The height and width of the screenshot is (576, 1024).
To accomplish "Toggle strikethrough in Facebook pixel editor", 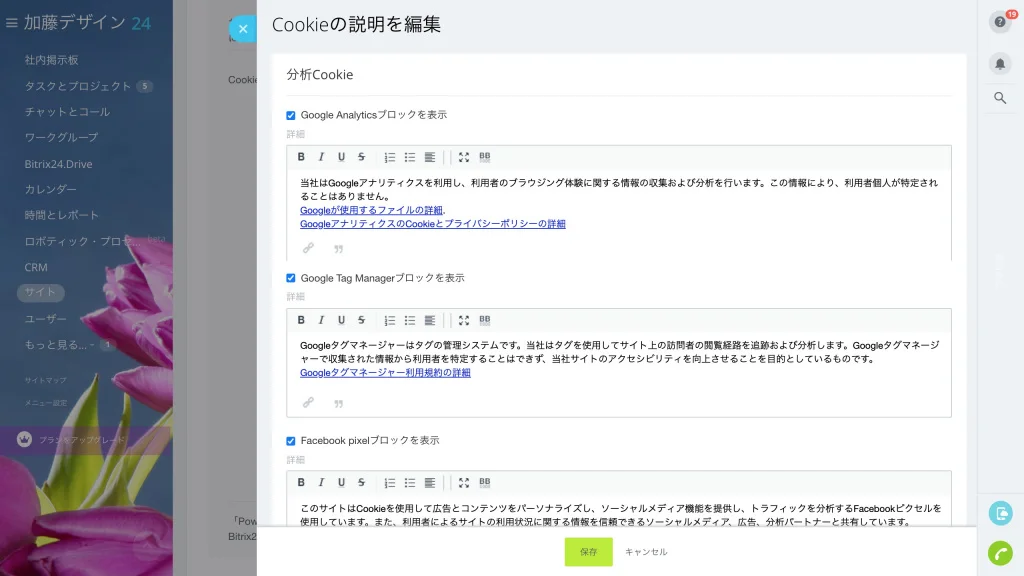I will (361, 483).
